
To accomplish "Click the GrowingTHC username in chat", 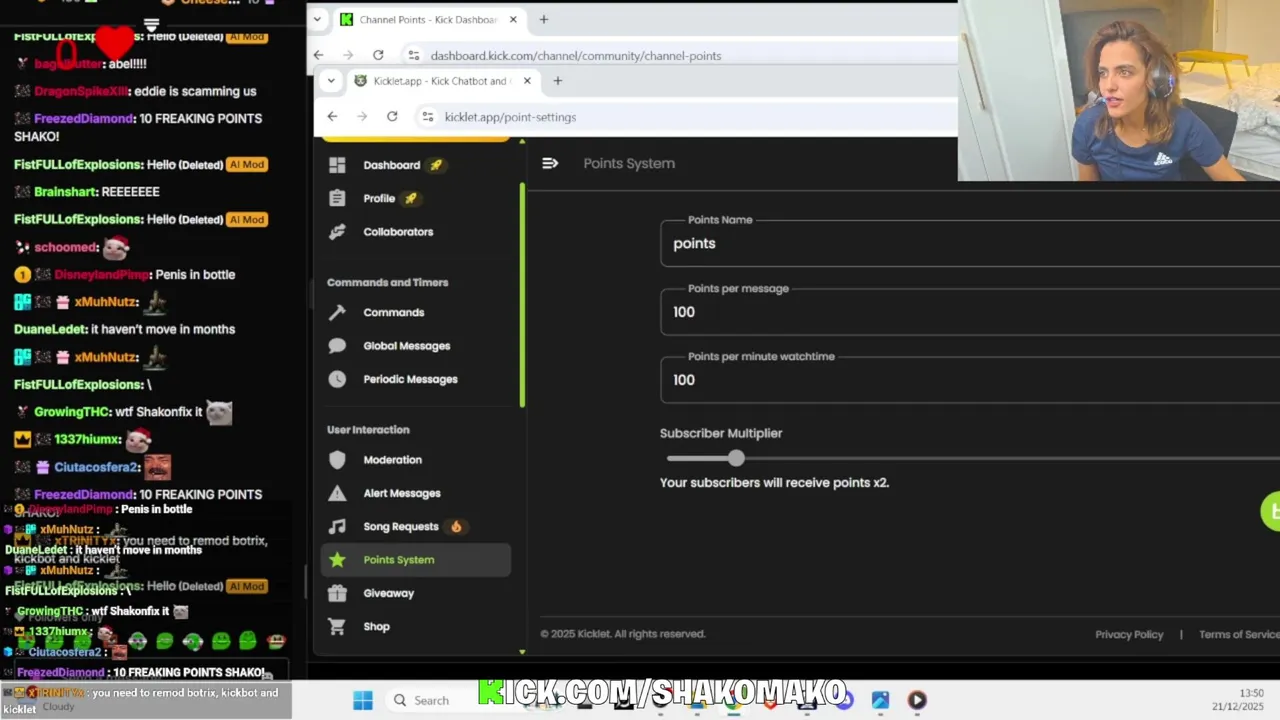I will [x=72, y=411].
